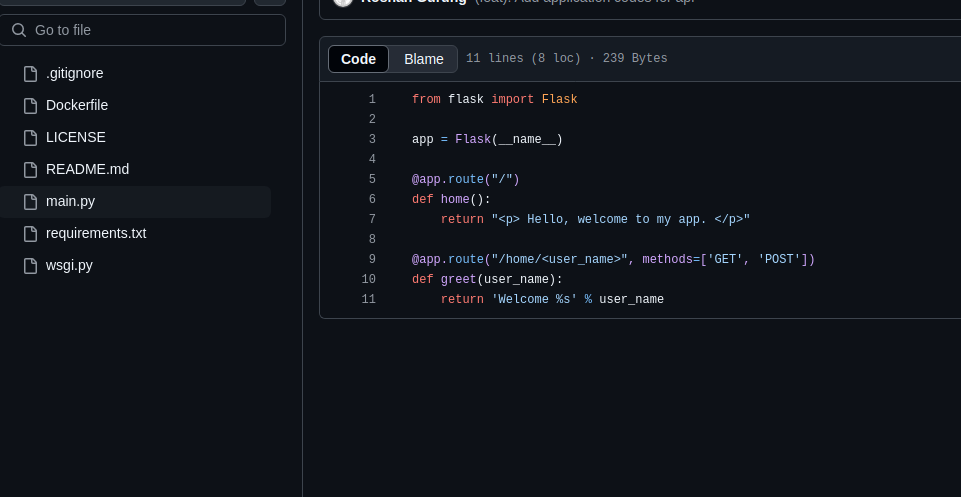Image resolution: width=961 pixels, height=497 pixels.
Task: Switch to the Code view tab
Action: click(x=359, y=59)
